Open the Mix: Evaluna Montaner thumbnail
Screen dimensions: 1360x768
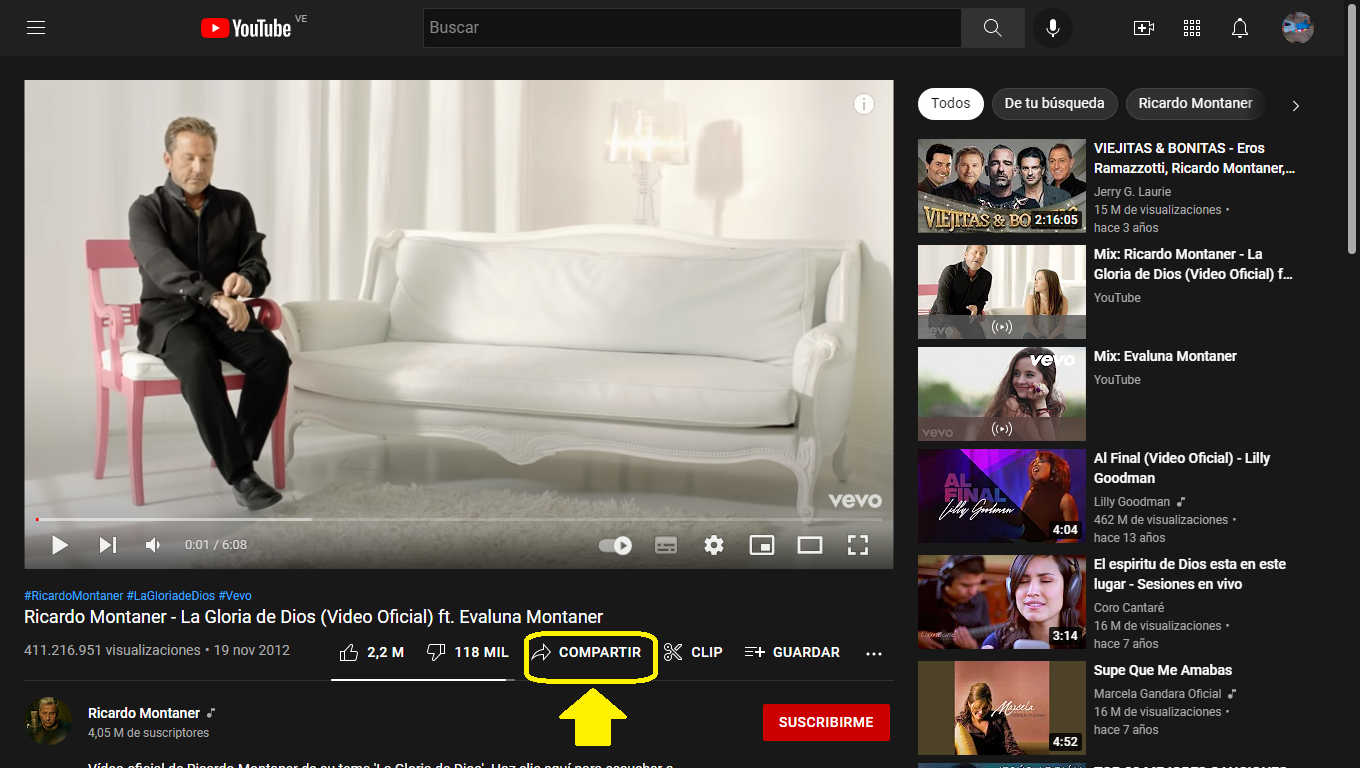point(1002,394)
